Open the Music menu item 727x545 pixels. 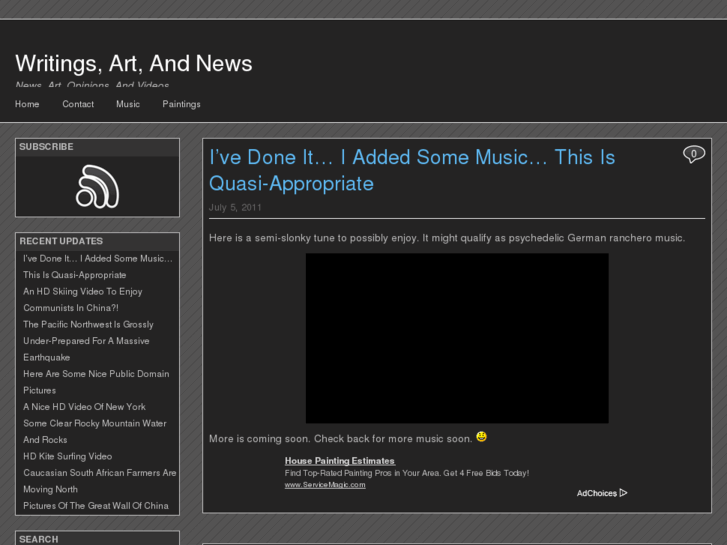(x=128, y=104)
